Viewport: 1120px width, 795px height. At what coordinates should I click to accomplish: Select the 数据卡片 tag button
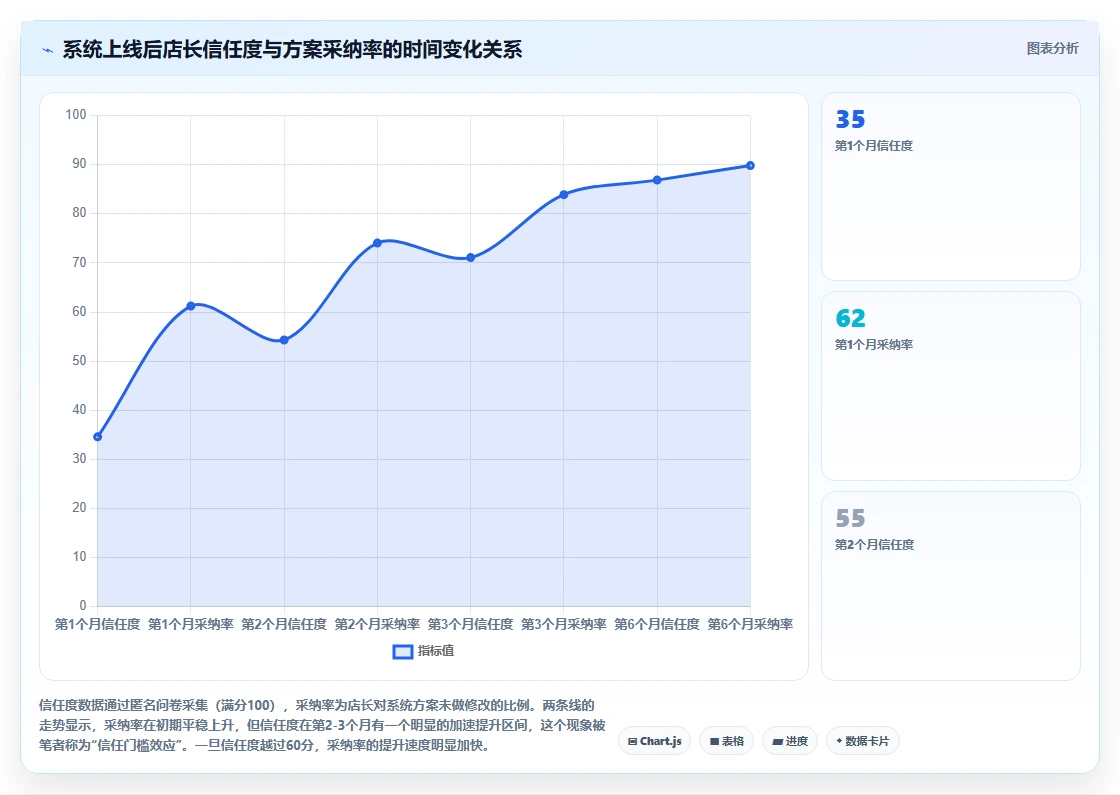863,741
